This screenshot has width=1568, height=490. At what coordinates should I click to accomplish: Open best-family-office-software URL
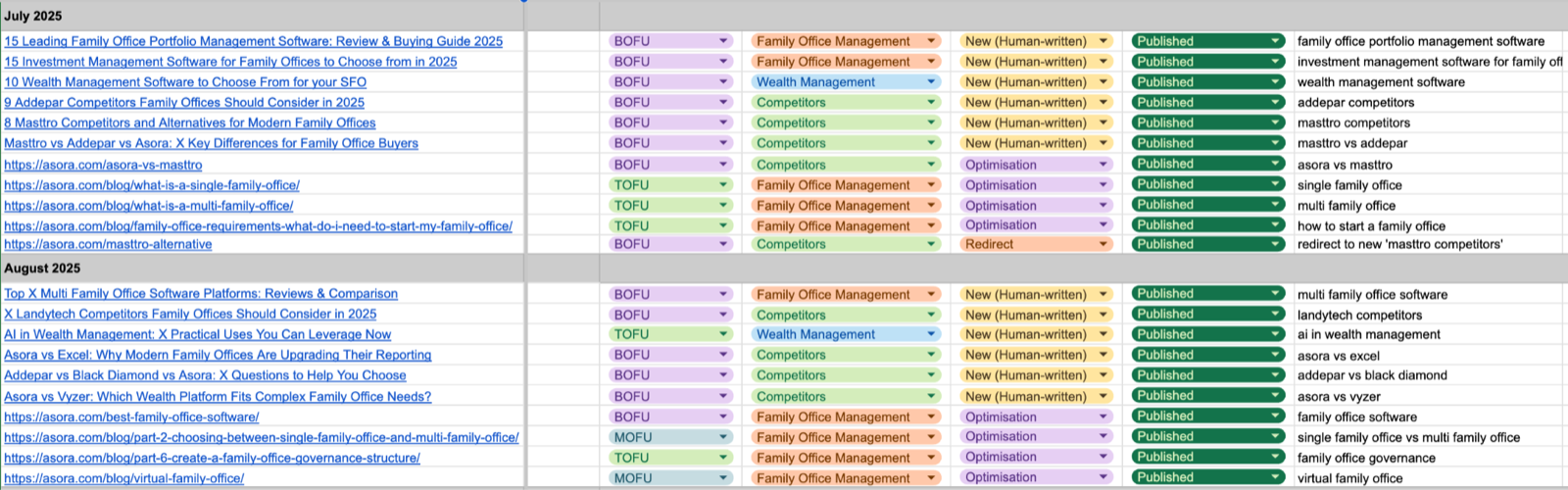[131, 416]
